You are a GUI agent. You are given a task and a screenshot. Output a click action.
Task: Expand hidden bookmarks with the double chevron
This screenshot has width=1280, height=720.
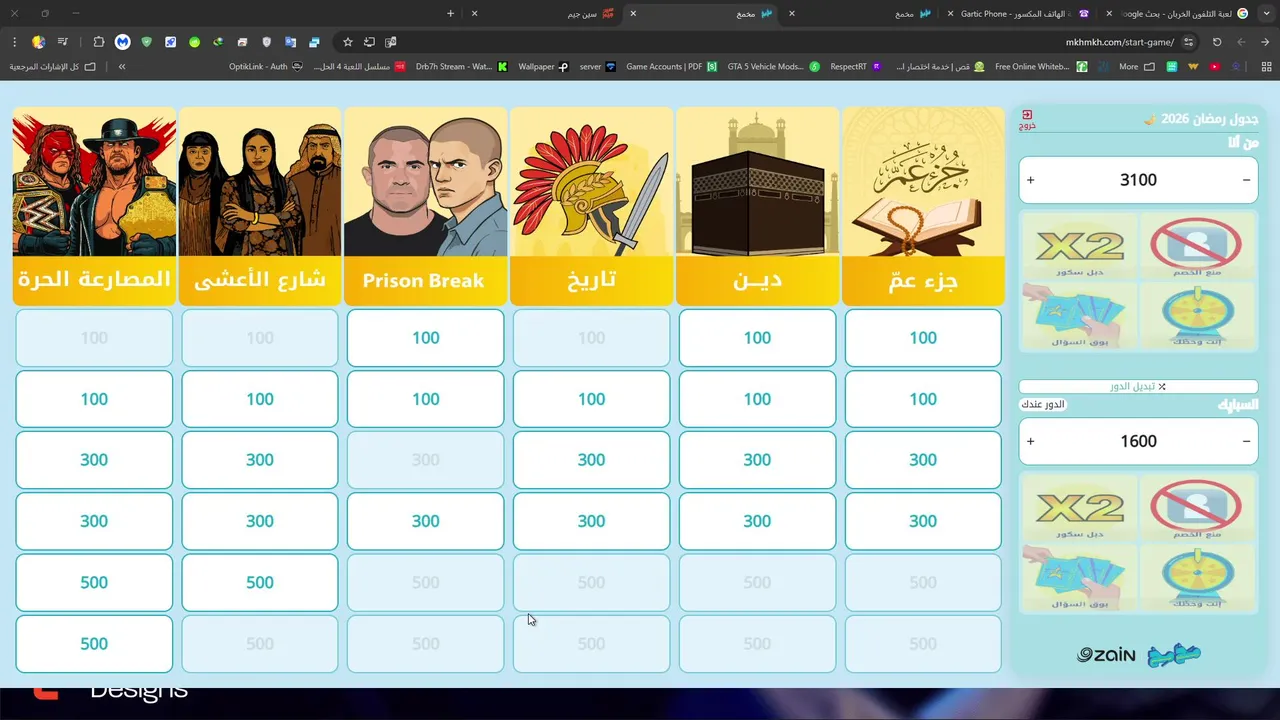coord(122,67)
